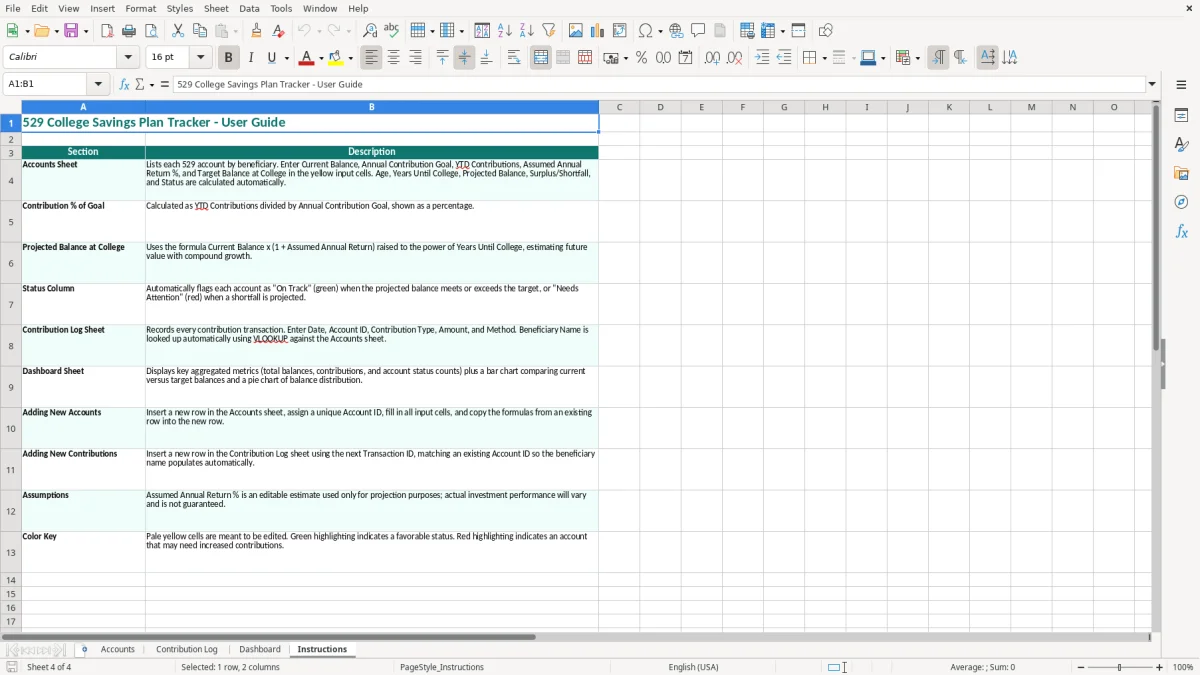
Task: Toggle Merge and Center Cells
Action: [x=541, y=58]
